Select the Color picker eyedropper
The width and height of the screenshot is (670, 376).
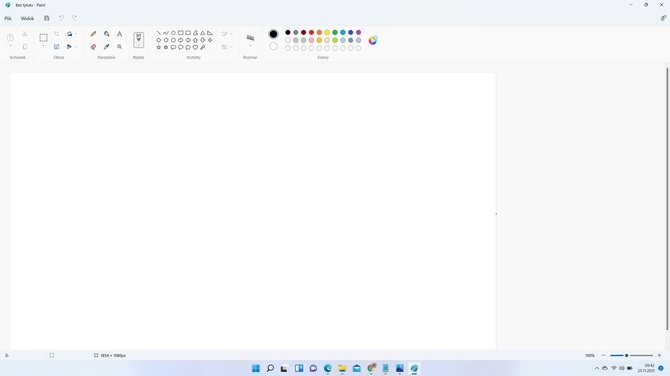click(106, 47)
